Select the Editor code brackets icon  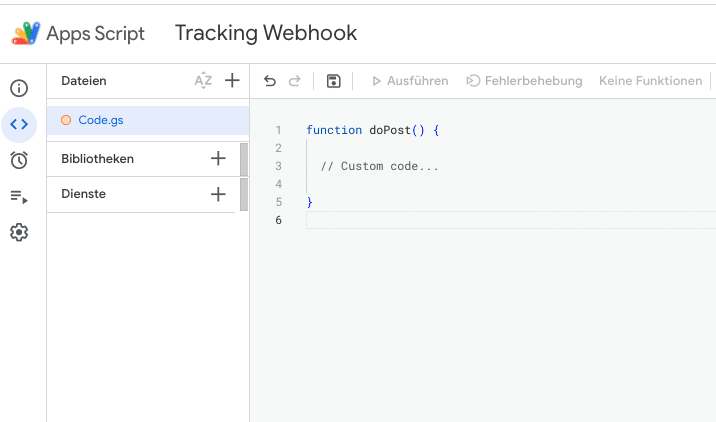19,124
